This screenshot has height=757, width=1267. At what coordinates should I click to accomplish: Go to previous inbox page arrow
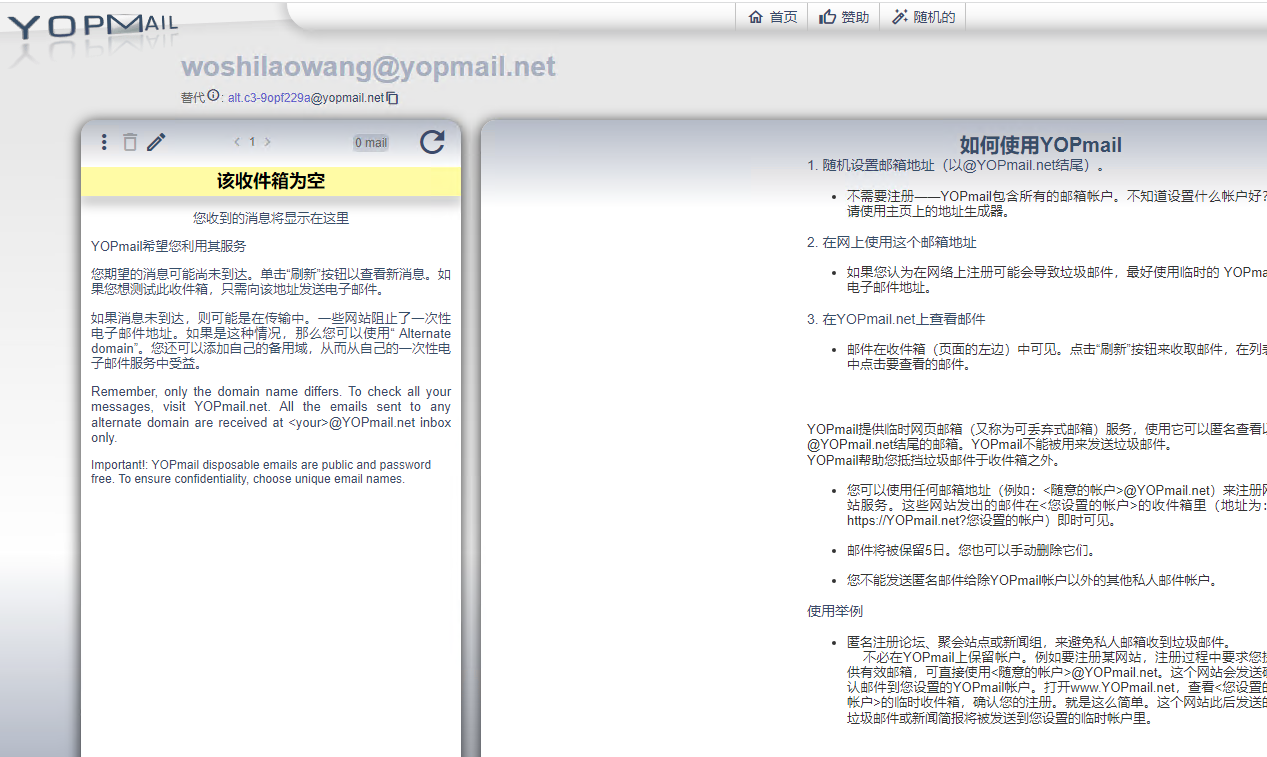237,142
